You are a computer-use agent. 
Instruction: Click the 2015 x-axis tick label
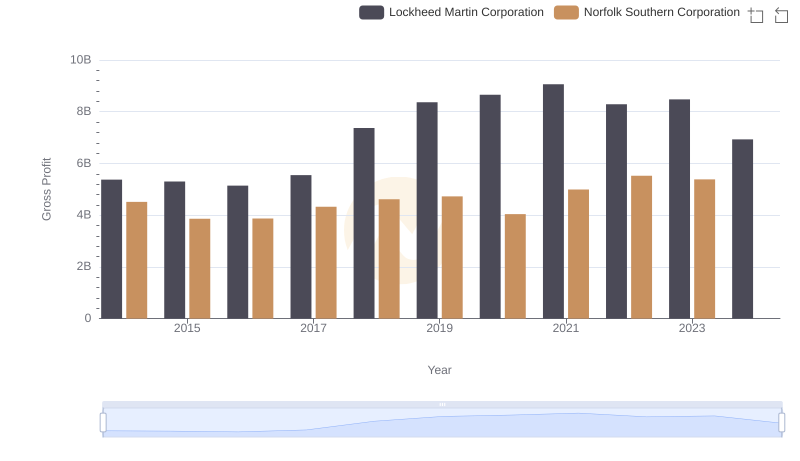187,328
